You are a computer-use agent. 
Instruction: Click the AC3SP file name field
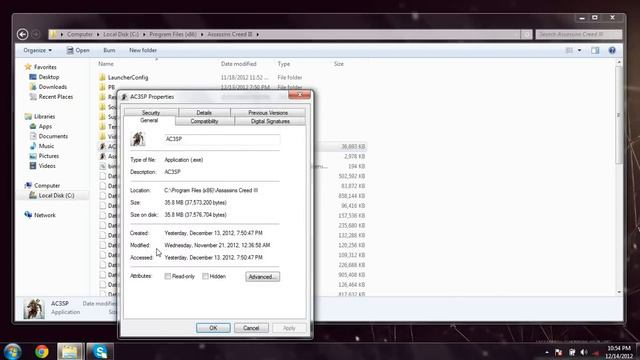pos(222,139)
